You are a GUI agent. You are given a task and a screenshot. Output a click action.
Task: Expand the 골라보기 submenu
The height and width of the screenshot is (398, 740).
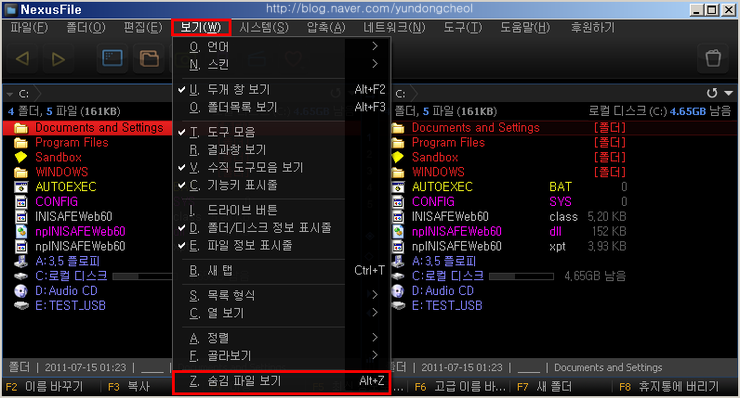[283, 355]
